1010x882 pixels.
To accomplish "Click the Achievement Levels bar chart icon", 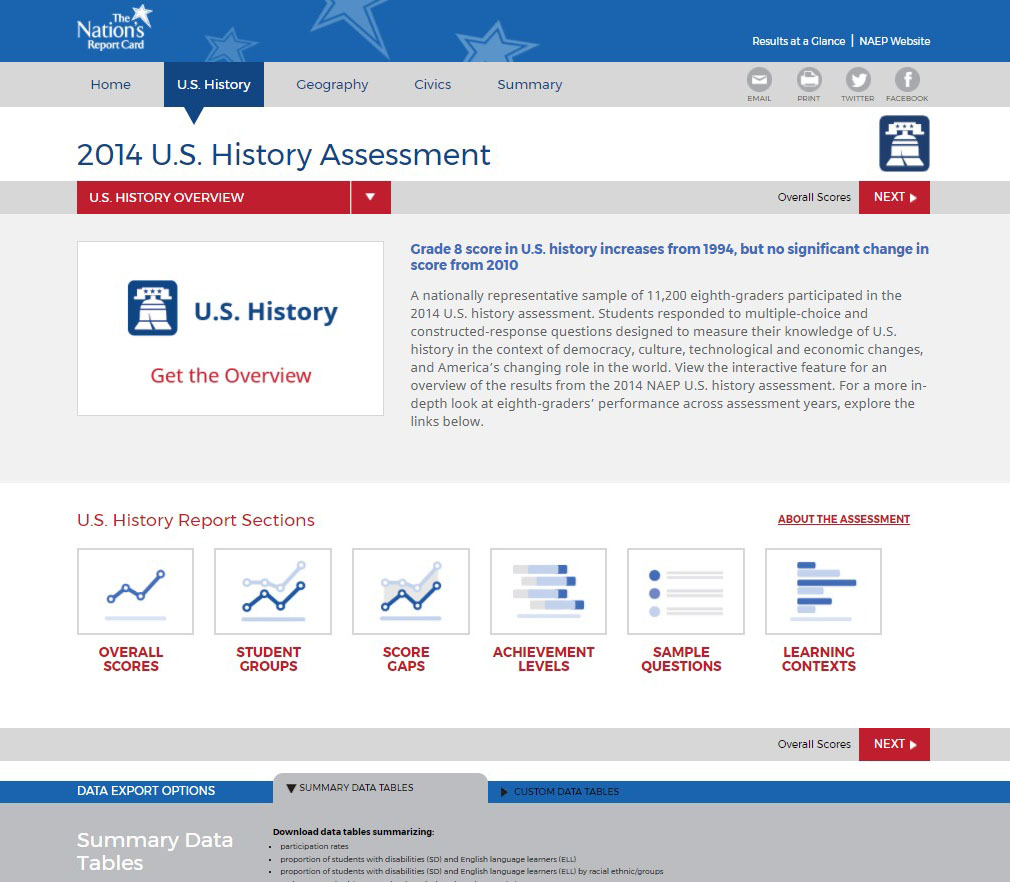I will click(x=547, y=590).
